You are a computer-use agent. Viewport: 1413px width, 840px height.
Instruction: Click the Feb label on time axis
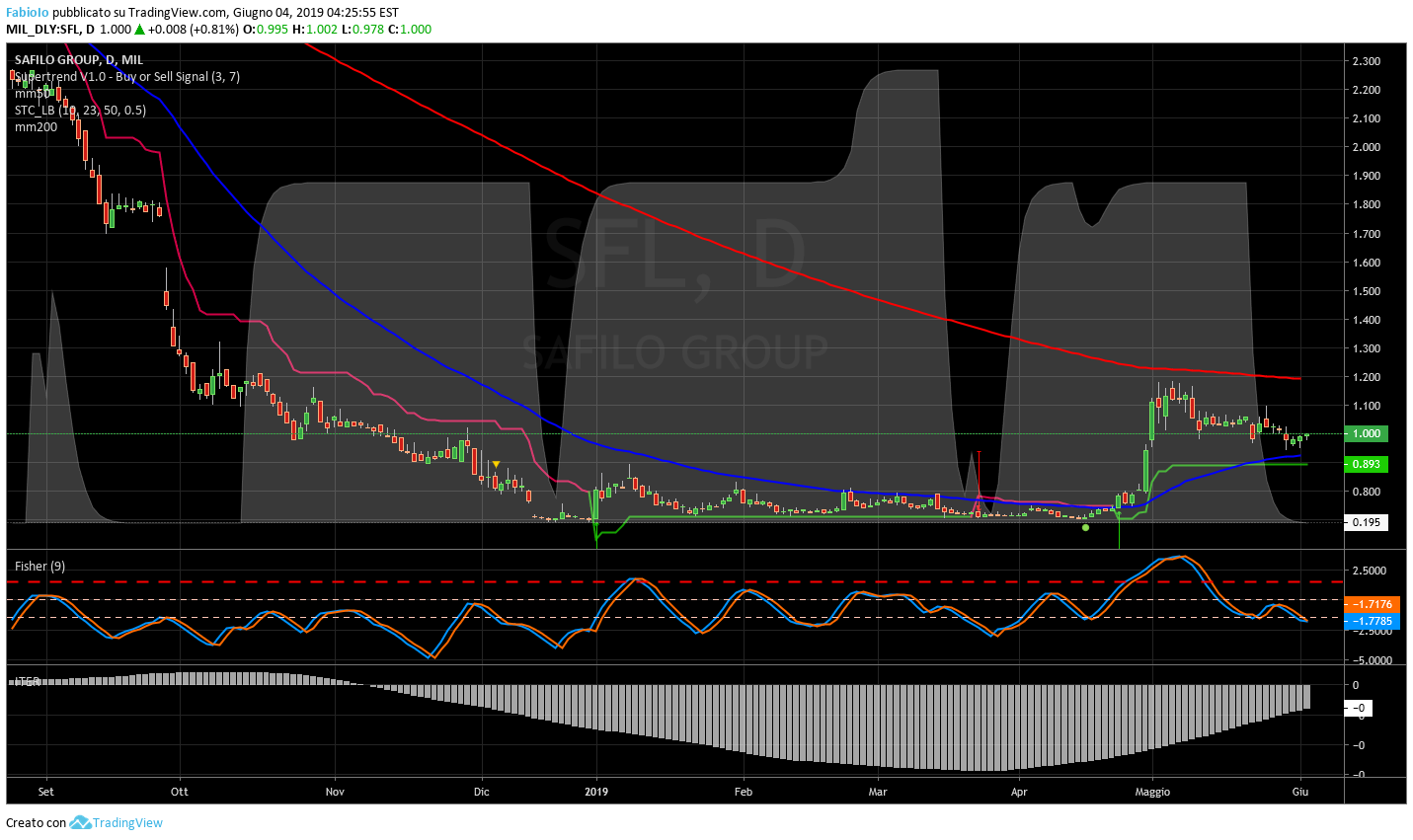pyautogui.click(x=744, y=792)
